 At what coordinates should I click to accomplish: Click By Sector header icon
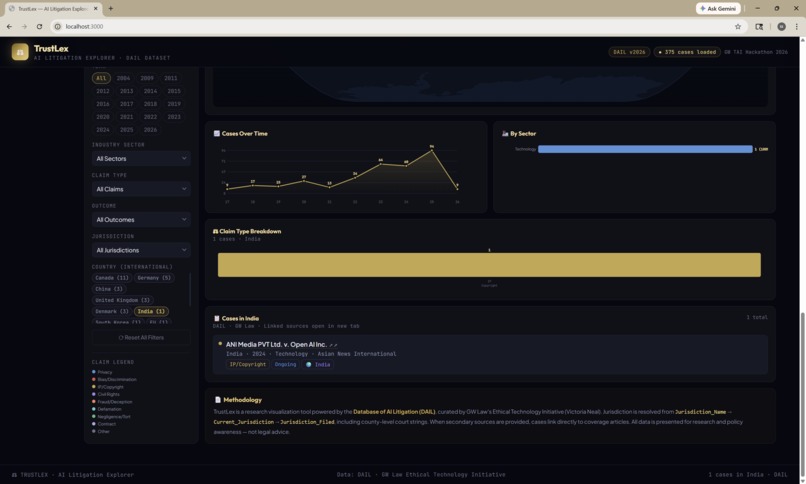coord(505,134)
